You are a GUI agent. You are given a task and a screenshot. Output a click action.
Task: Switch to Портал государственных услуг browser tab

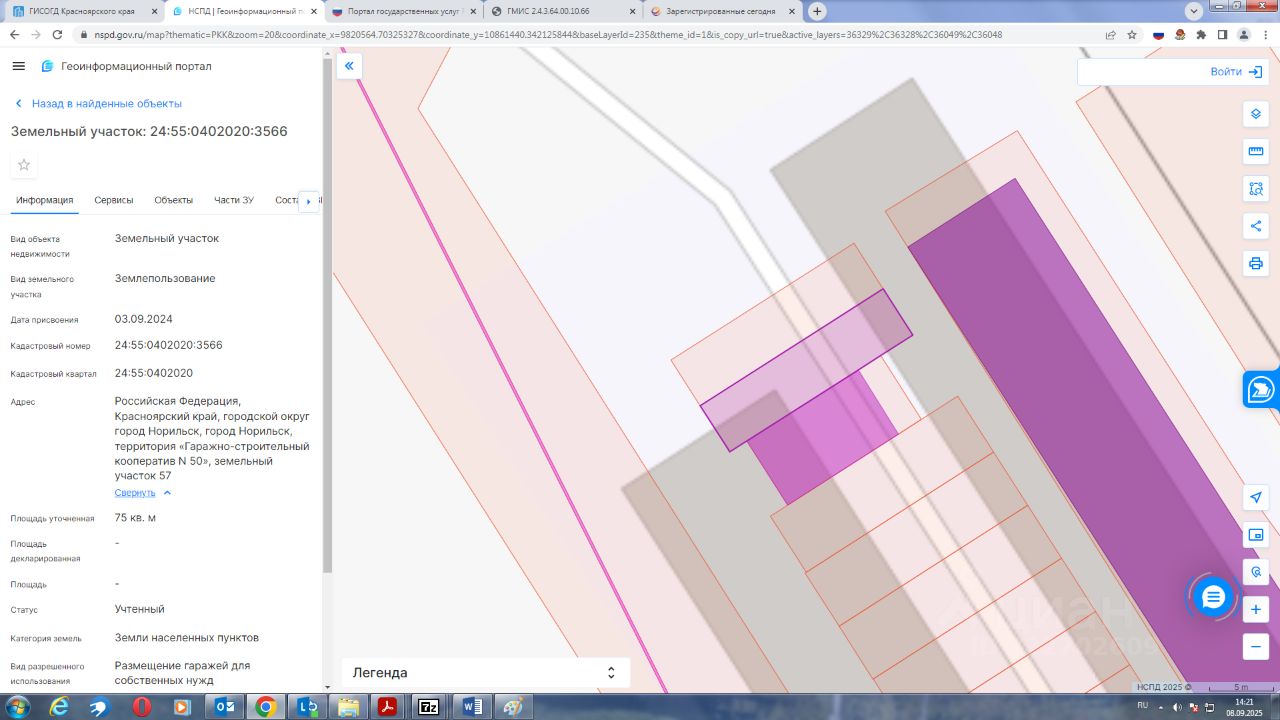pos(404,11)
